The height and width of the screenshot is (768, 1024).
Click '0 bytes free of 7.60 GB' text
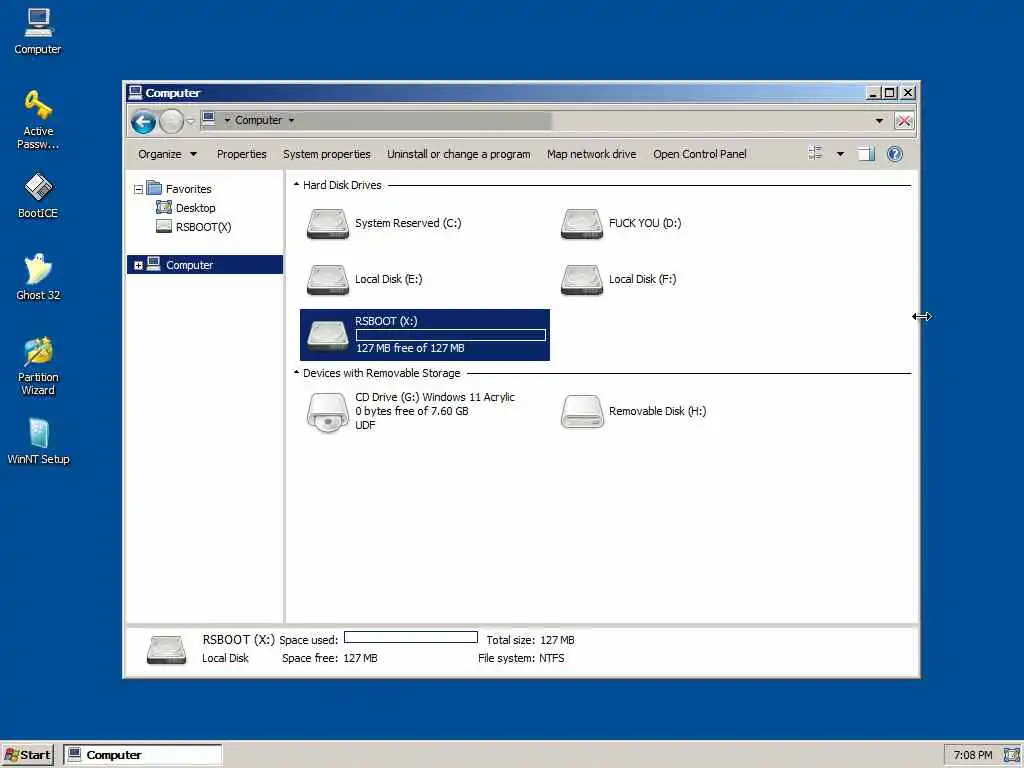[411, 411]
